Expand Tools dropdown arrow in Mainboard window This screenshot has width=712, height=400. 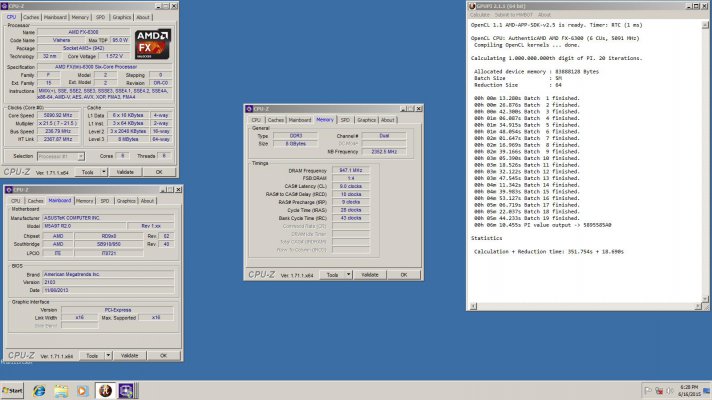[109, 356]
